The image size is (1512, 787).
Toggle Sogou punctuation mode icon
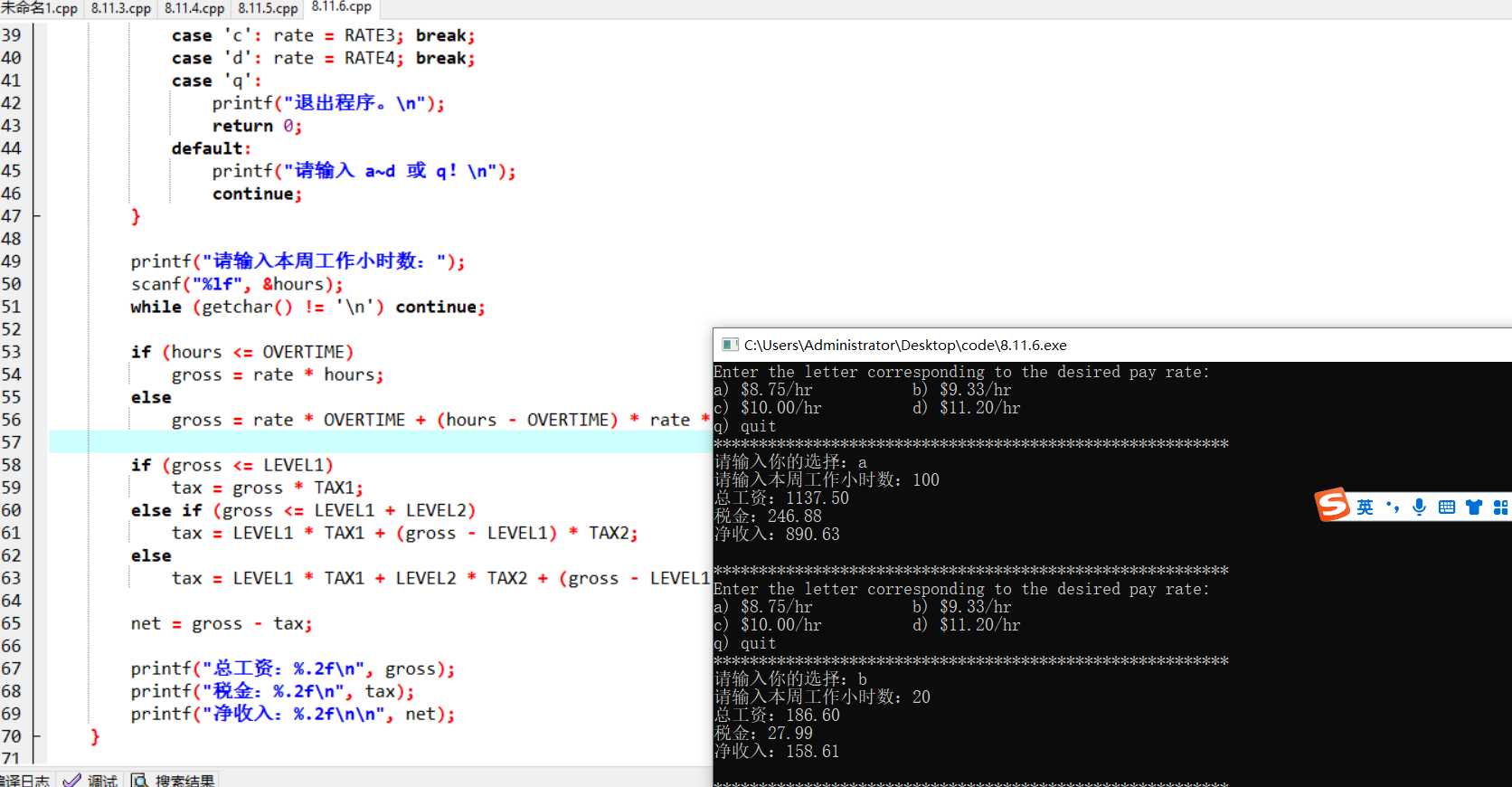point(1393,507)
